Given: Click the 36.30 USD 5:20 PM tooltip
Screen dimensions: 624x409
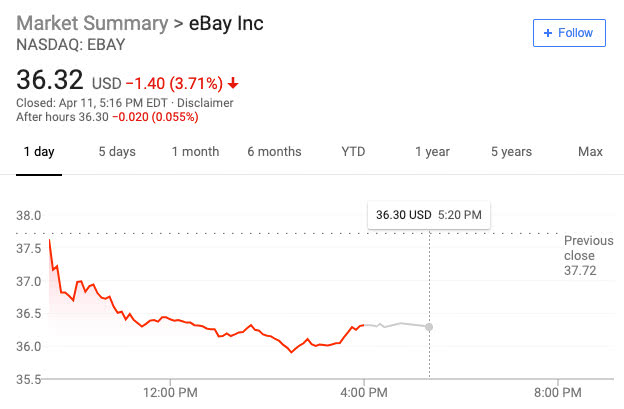Looking at the screenshot, I should click(429, 215).
